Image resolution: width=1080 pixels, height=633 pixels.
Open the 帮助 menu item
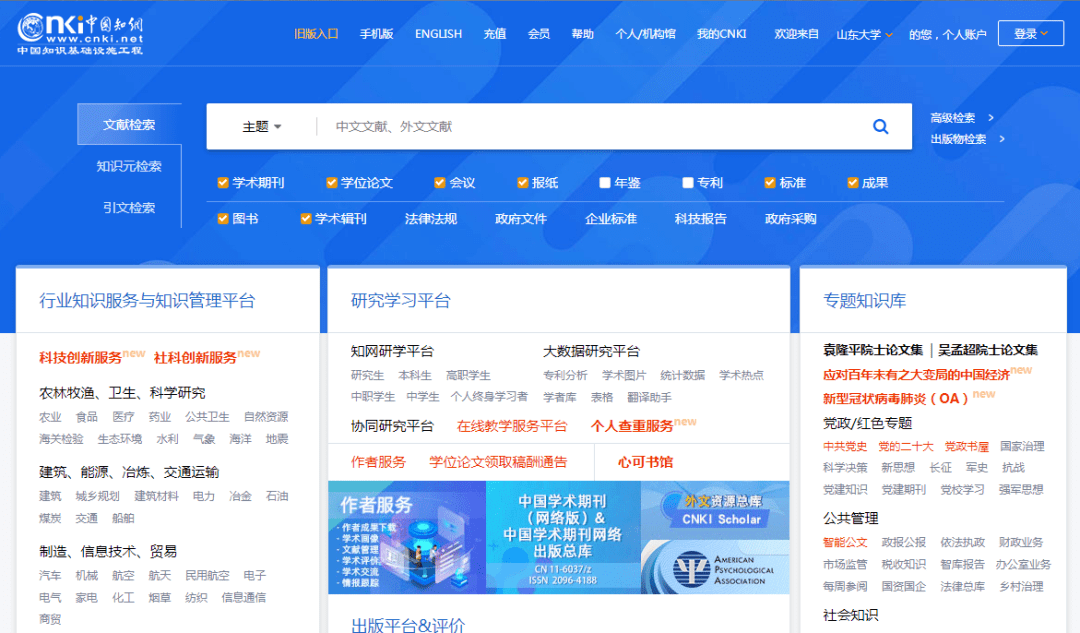tap(583, 34)
